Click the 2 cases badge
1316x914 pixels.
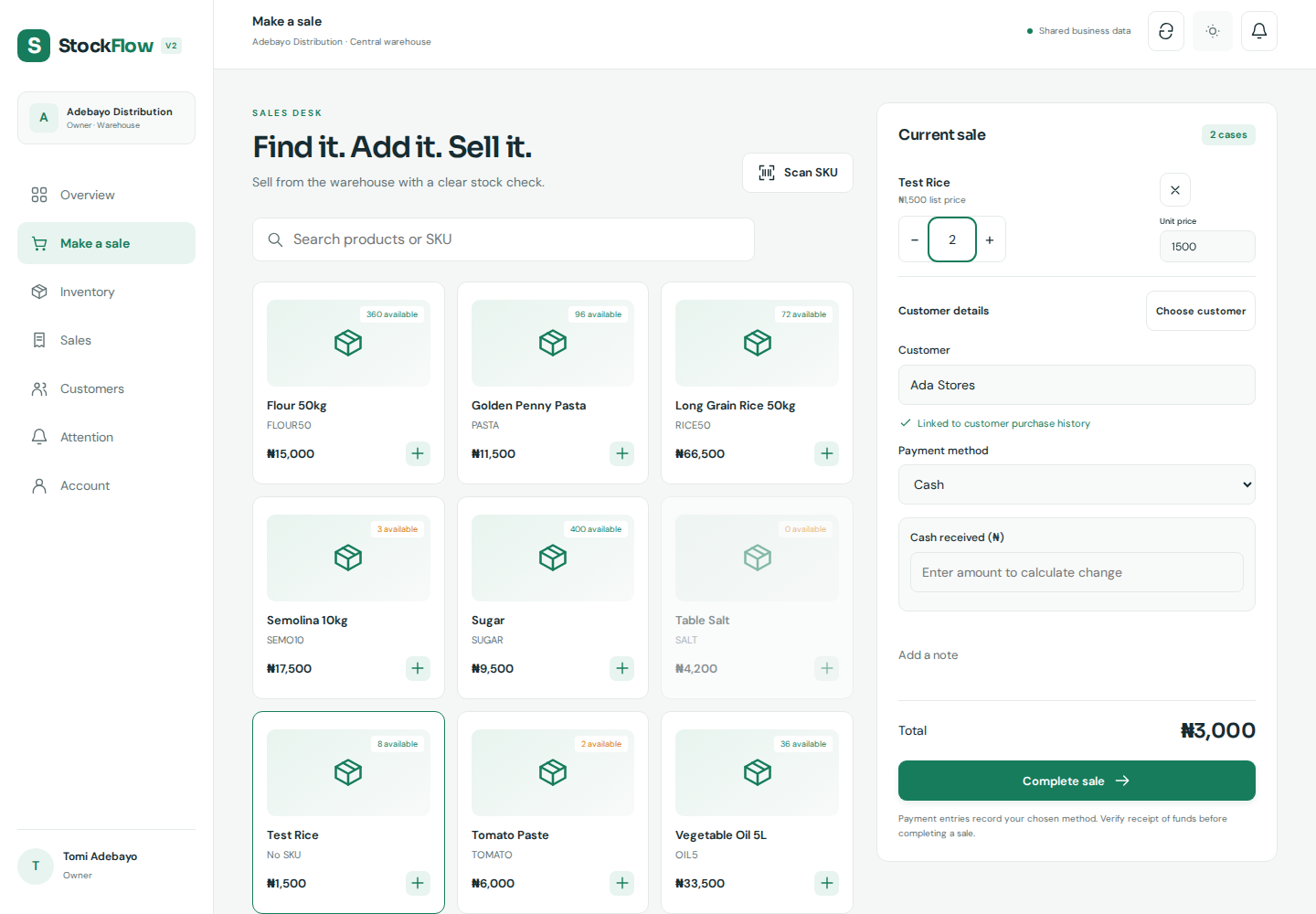1228,135
